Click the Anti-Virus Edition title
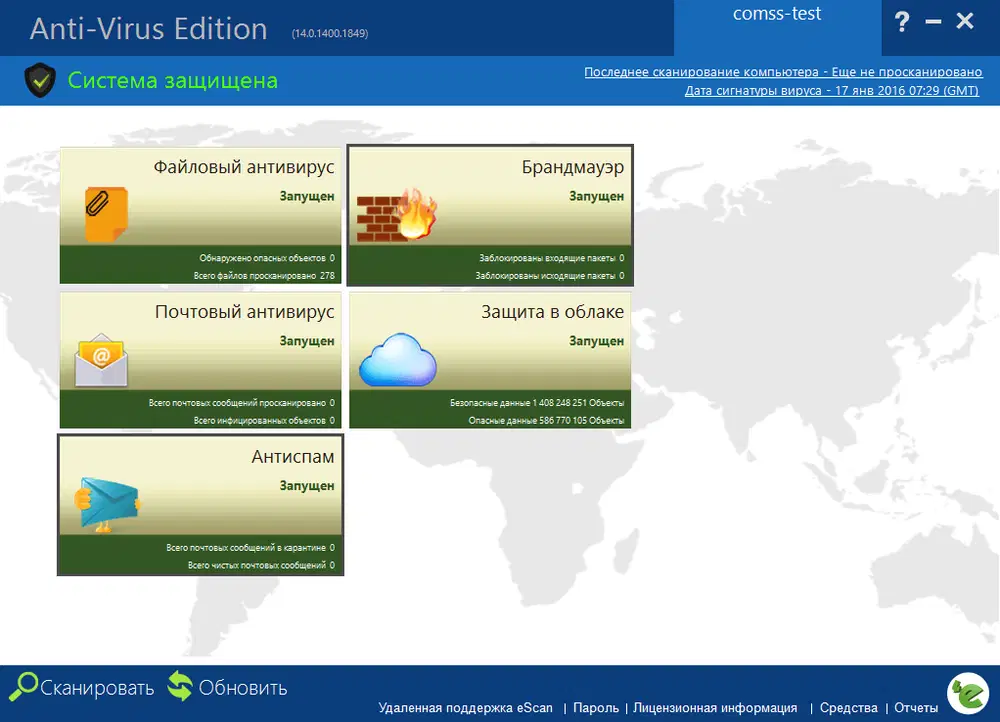 [149, 29]
